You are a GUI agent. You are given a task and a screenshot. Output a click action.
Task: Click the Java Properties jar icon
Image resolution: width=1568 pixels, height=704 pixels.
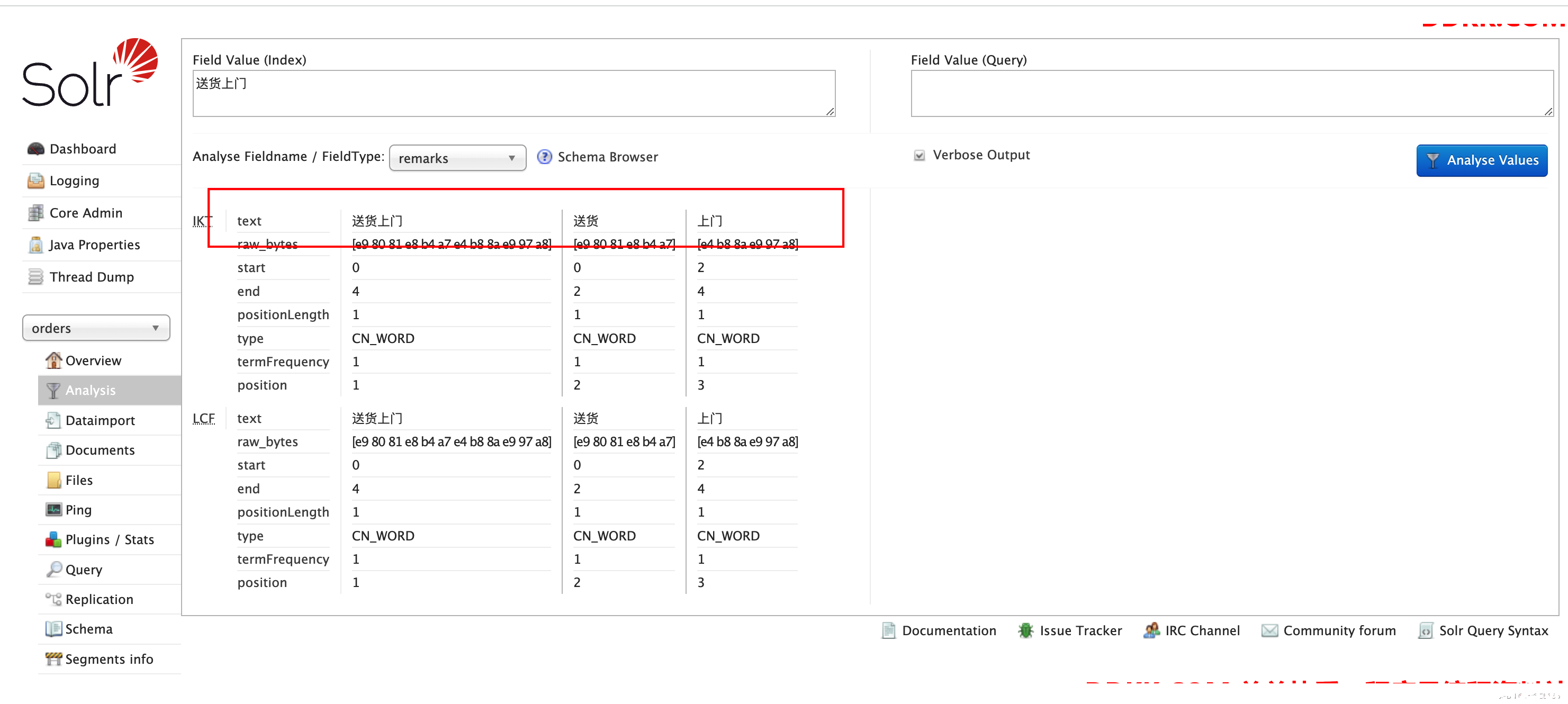coord(36,245)
